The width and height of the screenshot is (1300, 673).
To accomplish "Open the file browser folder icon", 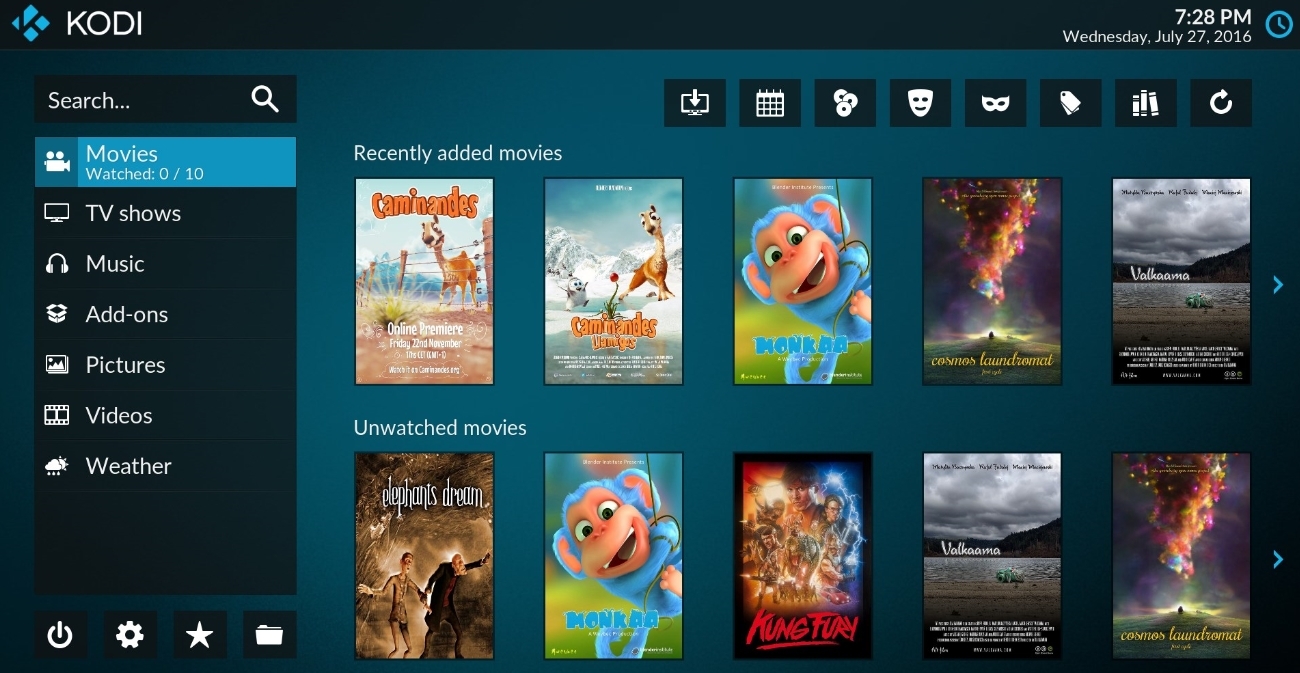I will (269, 634).
